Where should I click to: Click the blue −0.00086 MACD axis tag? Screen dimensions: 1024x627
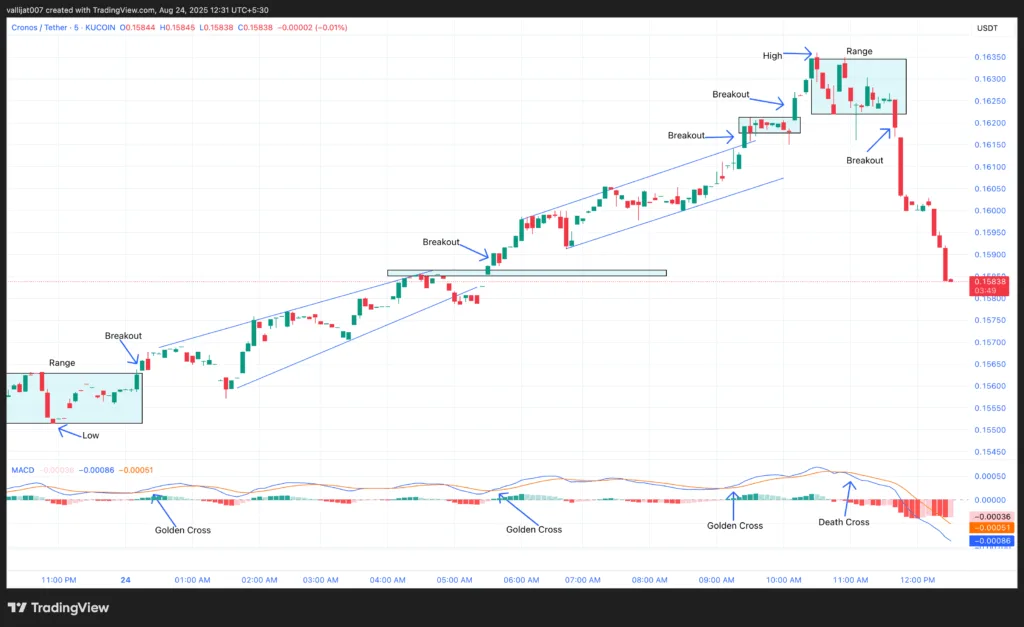(x=992, y=541)
